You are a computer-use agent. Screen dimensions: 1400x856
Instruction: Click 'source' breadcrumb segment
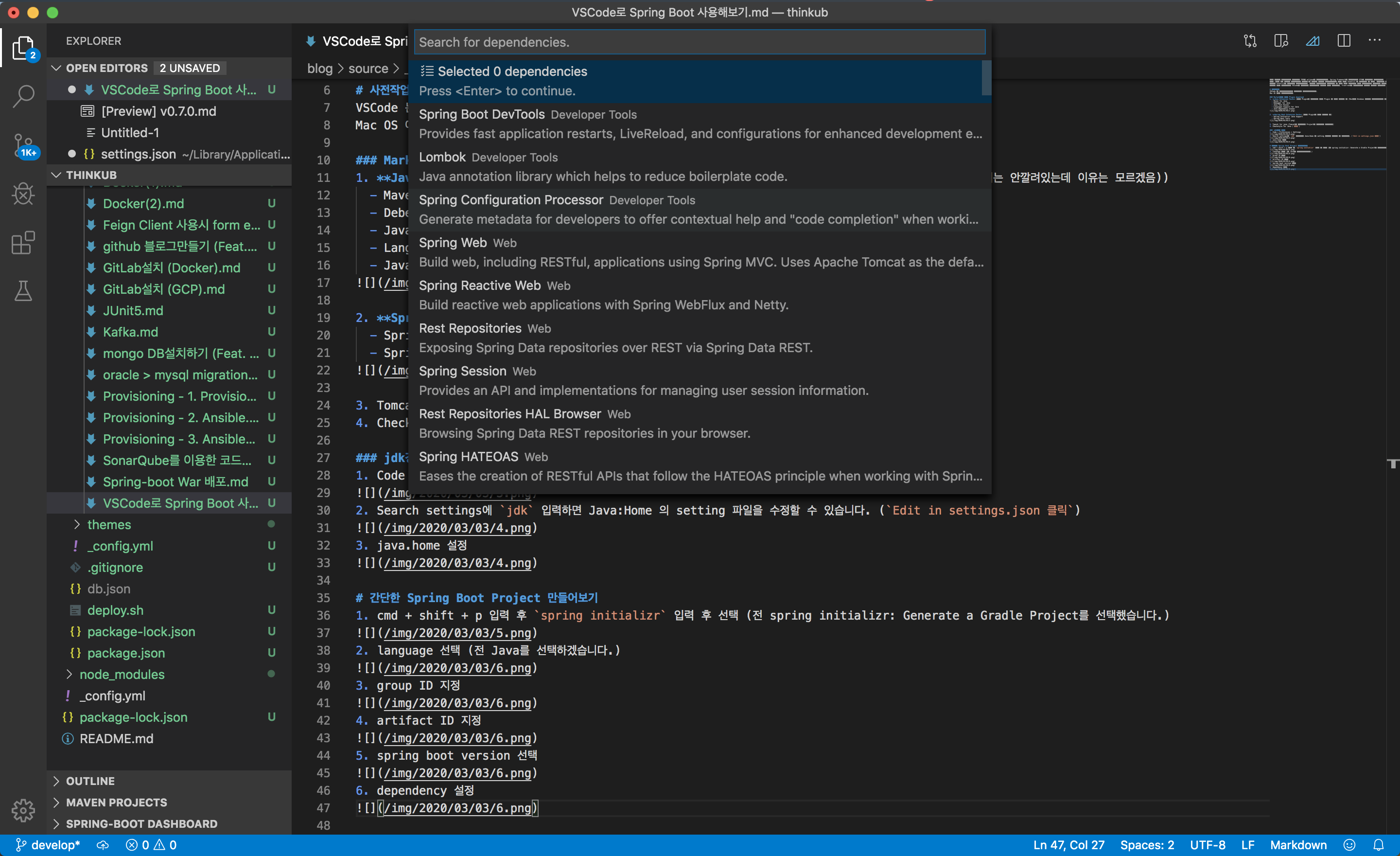(x=367, y=69)
